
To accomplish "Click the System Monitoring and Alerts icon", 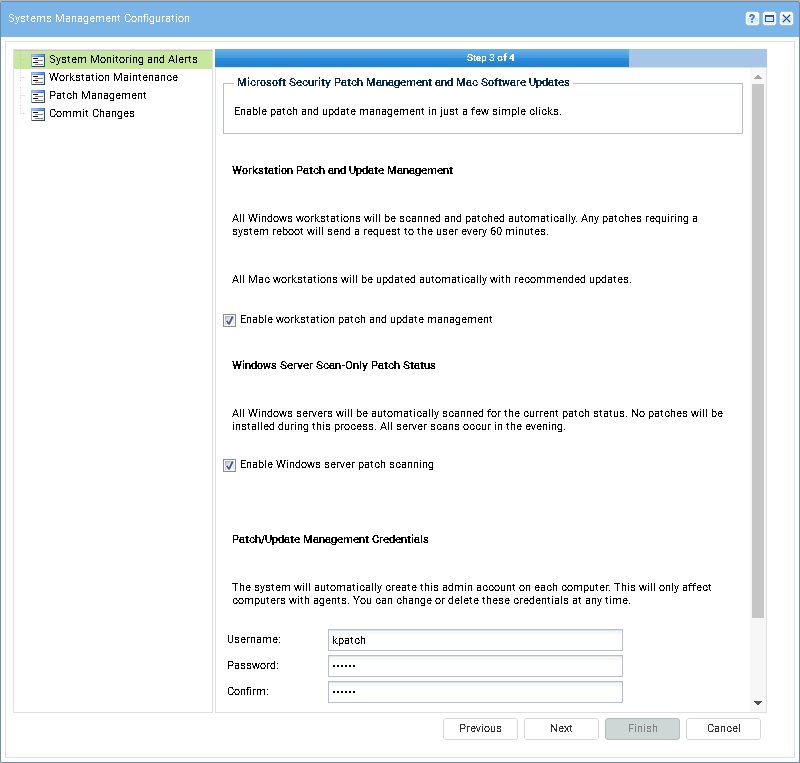I will (38, 60).
